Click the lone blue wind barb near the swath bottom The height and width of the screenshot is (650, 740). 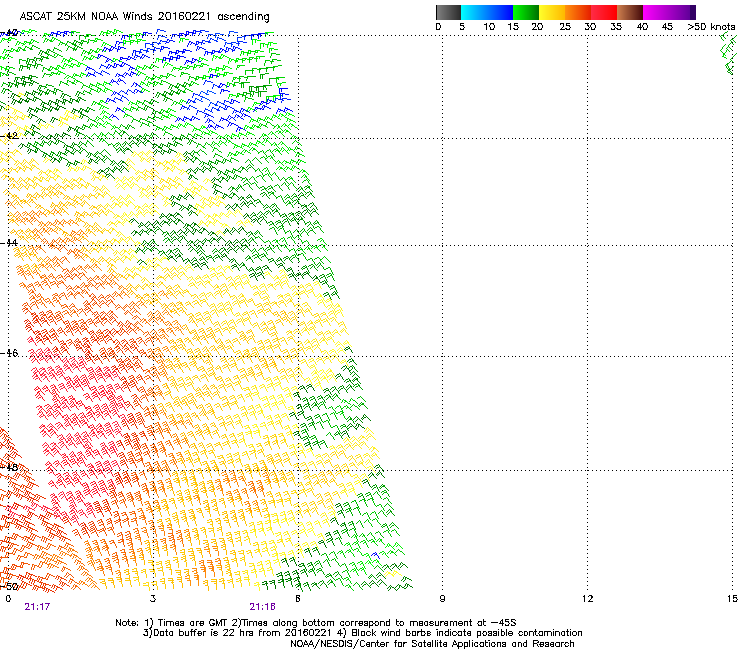375,556
